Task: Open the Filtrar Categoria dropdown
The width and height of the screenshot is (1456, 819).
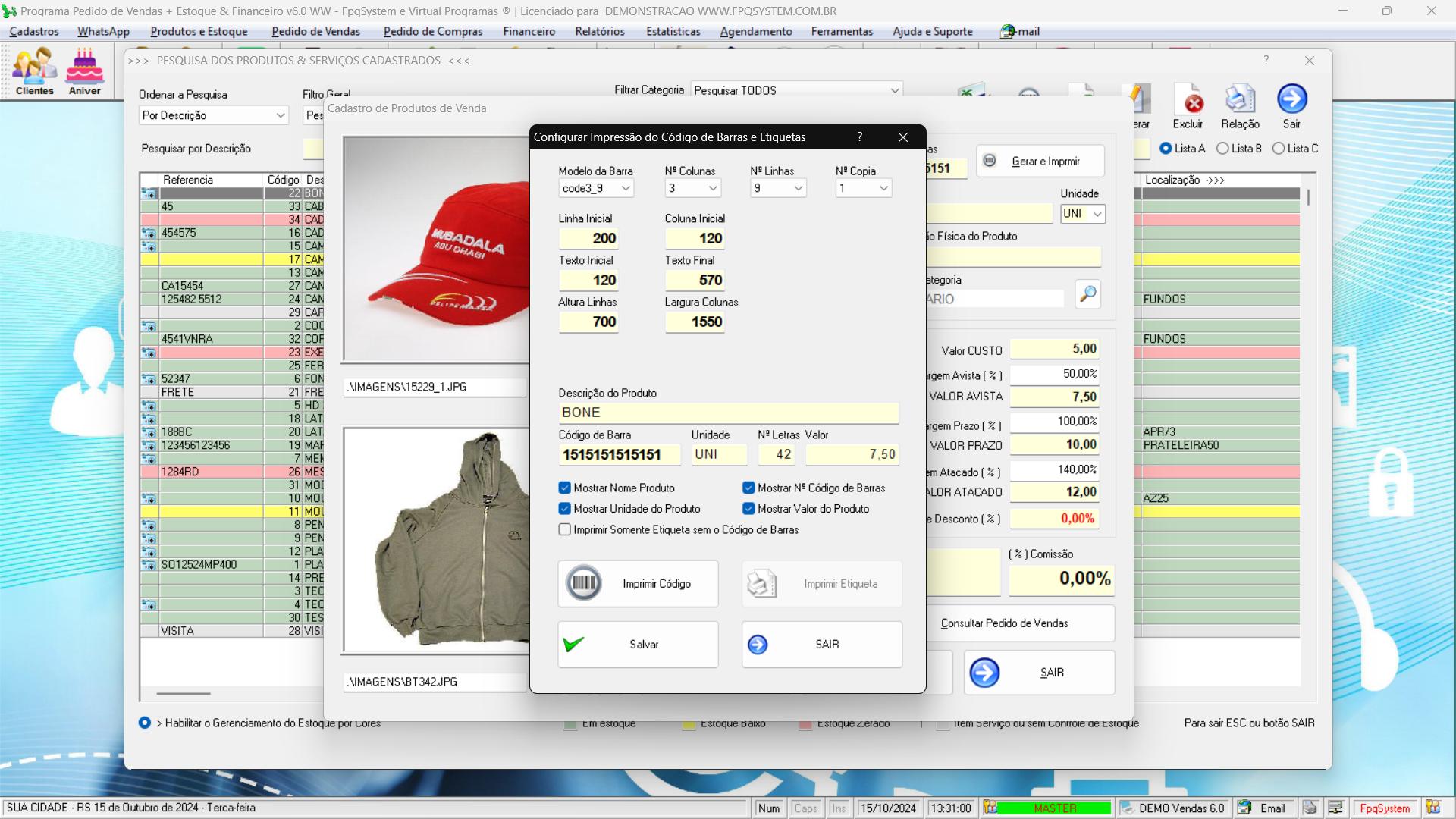Action: click(x=796, y=90)
